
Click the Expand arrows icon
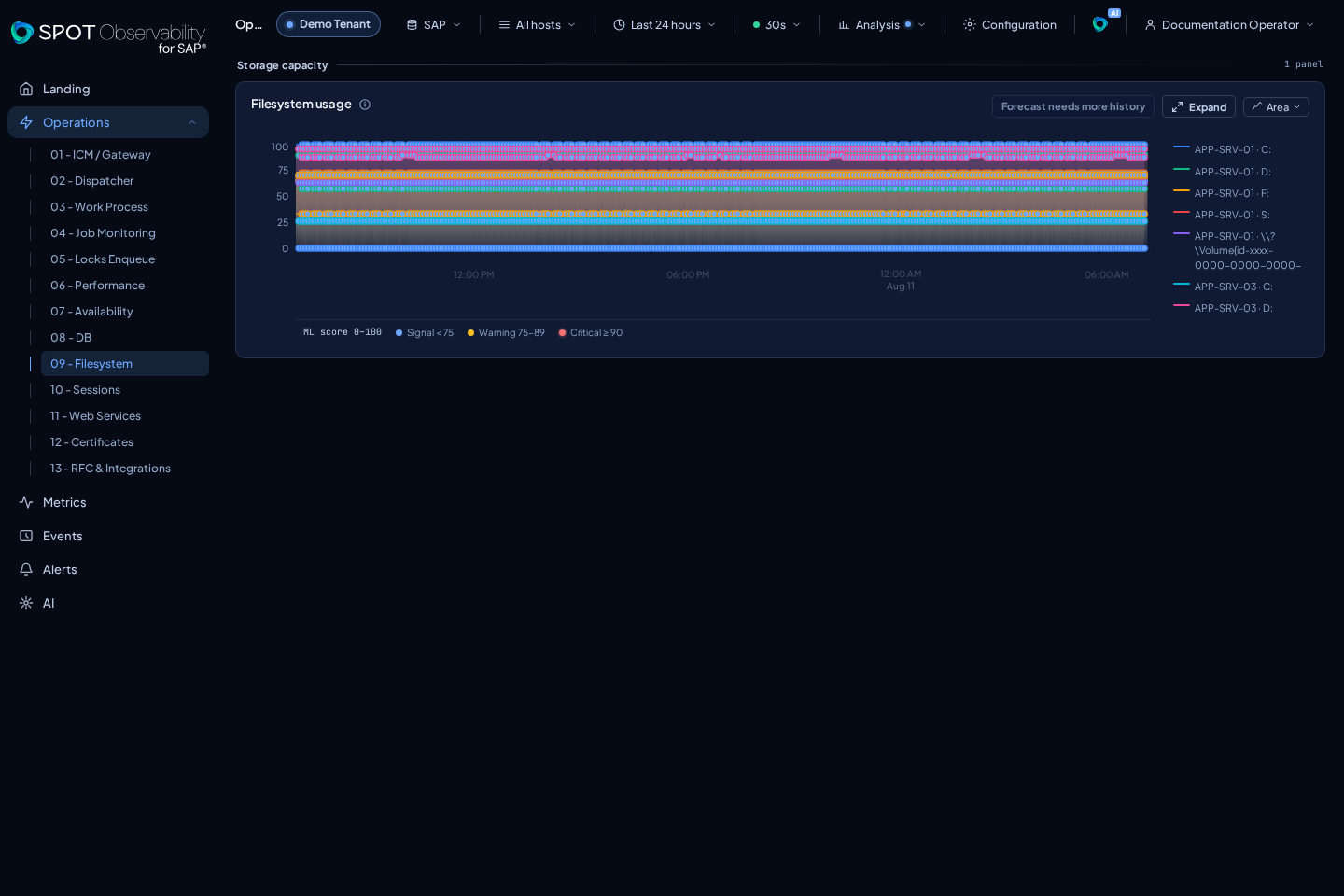pyautogui.click(x=1177, y=107)
